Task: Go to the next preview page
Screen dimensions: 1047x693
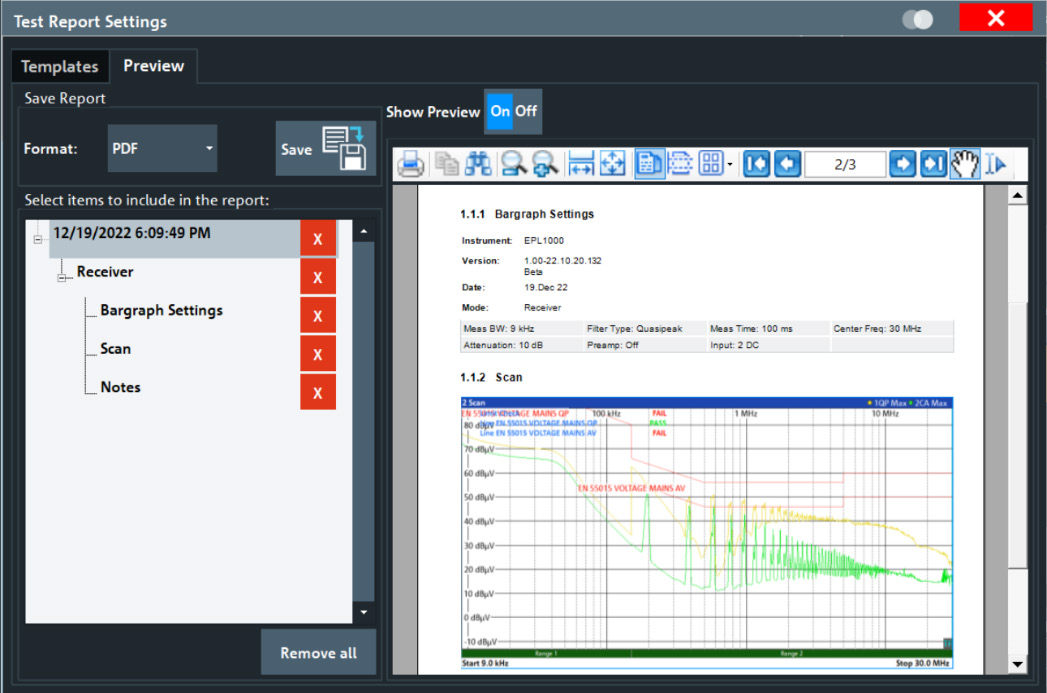Action: pos(903,164)
